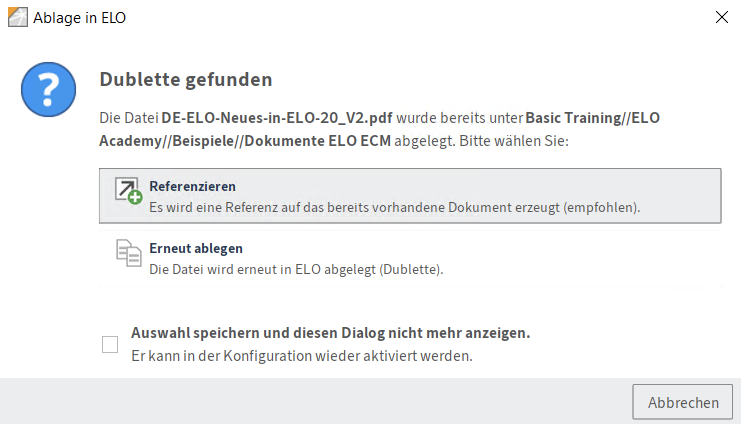Click the 'Er kann in der Konfiguration' hint
The height and width of the screenshot is (424, 741).
tap(301, 355)
